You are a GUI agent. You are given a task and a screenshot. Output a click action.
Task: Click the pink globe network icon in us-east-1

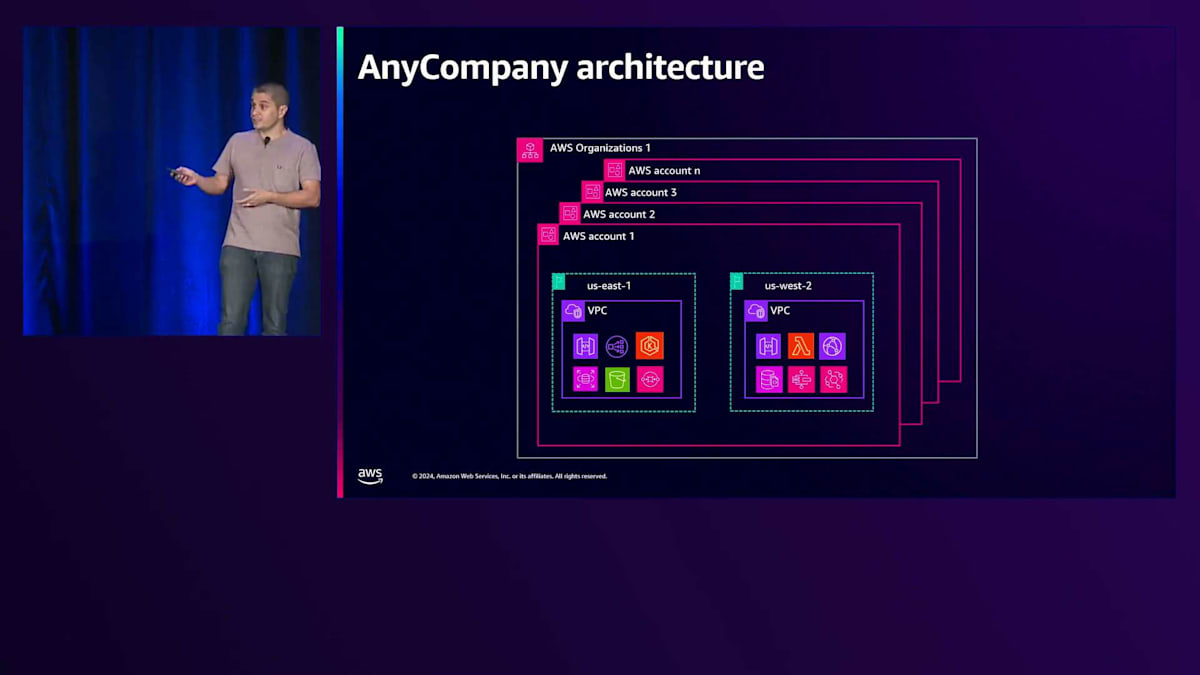coord(585,379)
